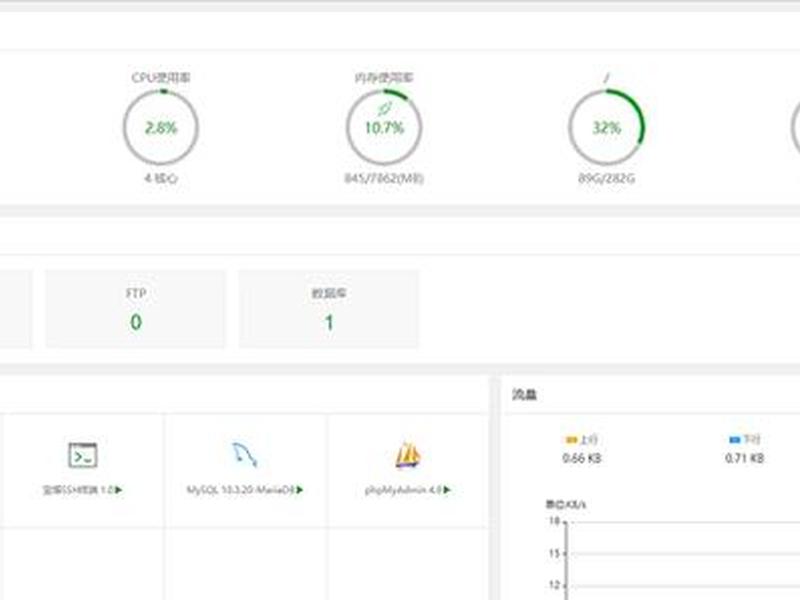The height and width of the screenshot is (600, 800).
Task: Click the CPU使用率 heading
Action: tap(161, 78)
